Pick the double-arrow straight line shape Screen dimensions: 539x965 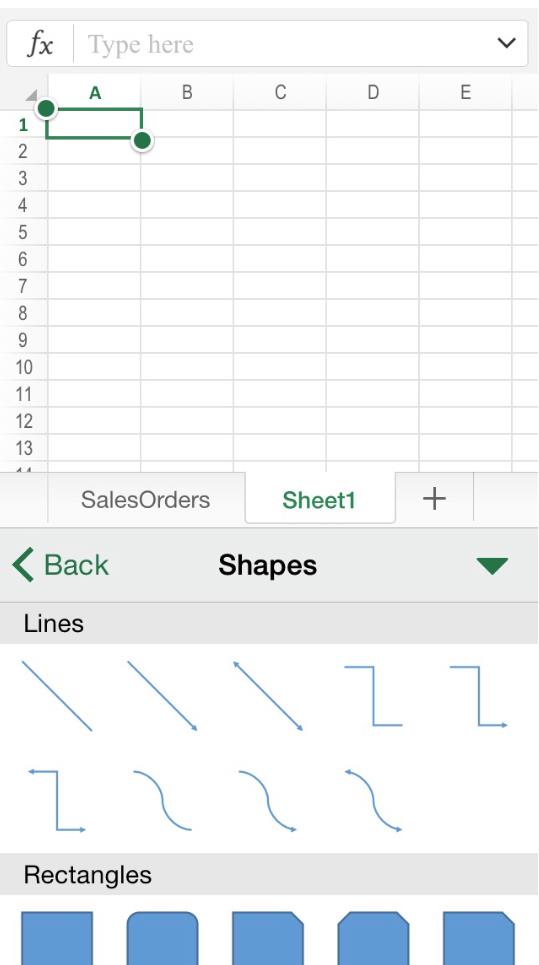[268, 696]
